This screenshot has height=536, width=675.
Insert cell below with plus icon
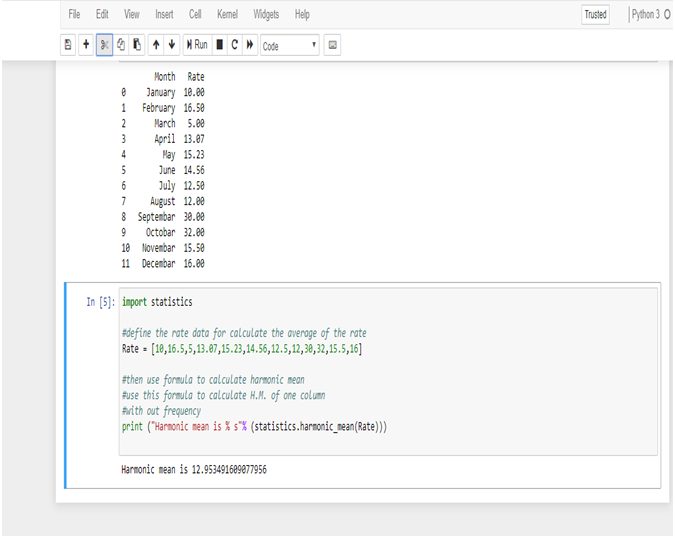(86, 45)
